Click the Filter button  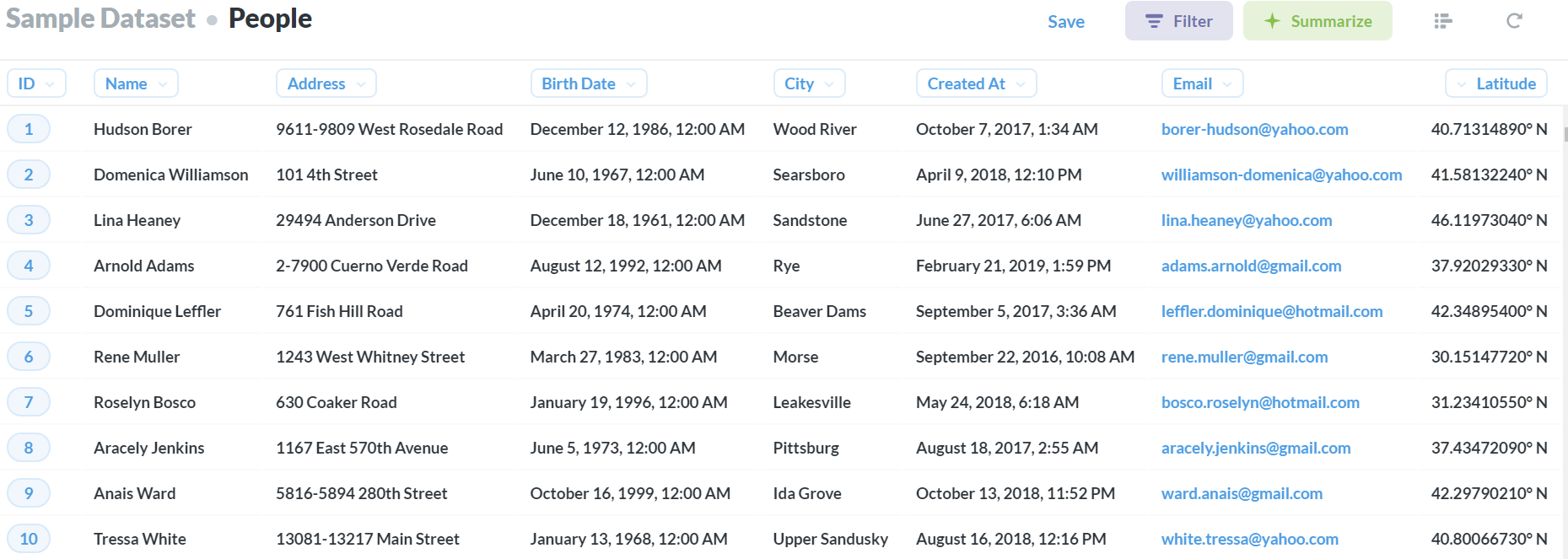pyautogui.click(x=1178, y=21)
